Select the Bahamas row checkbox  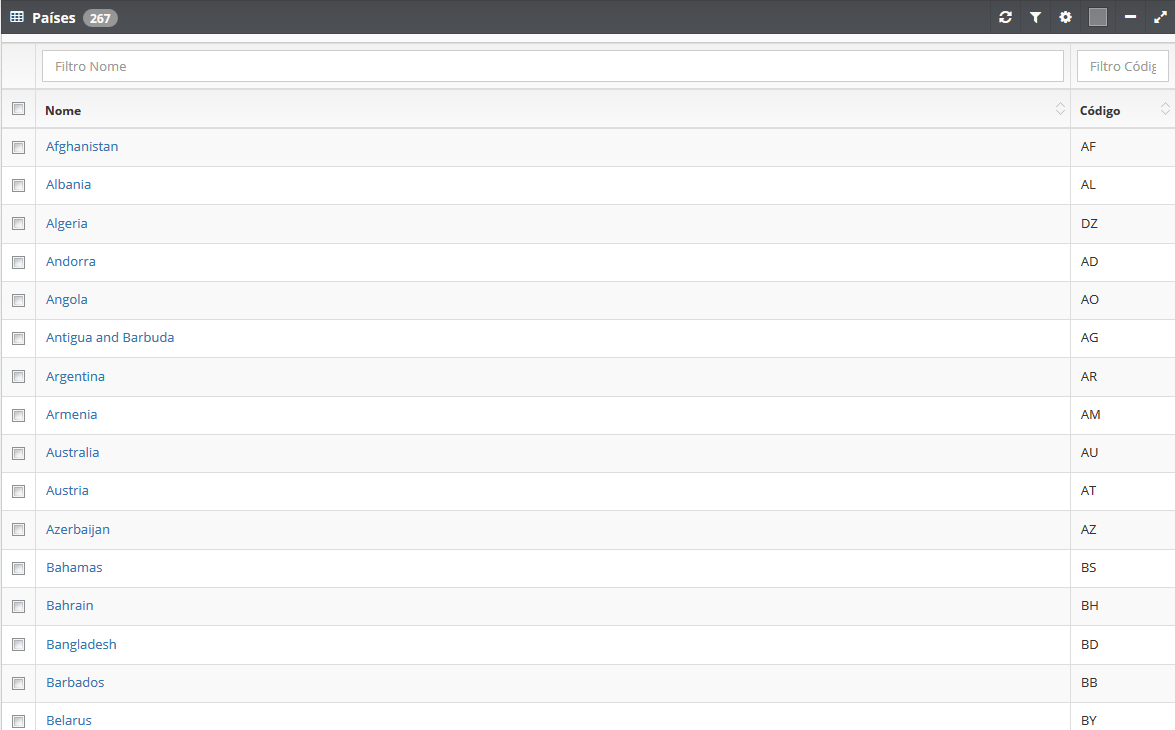[19, 568]
